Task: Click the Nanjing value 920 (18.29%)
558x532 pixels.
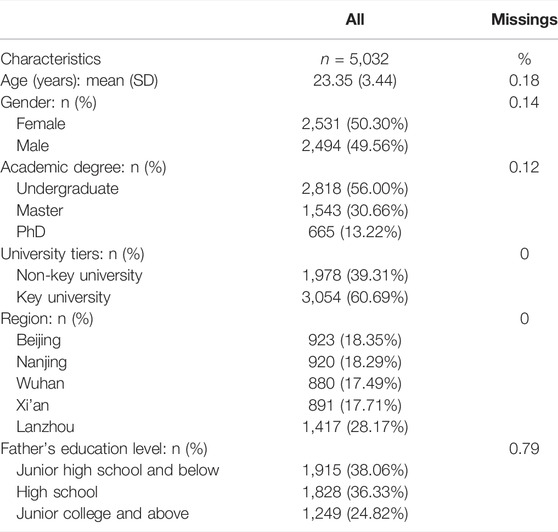Action: pos(355,362)
